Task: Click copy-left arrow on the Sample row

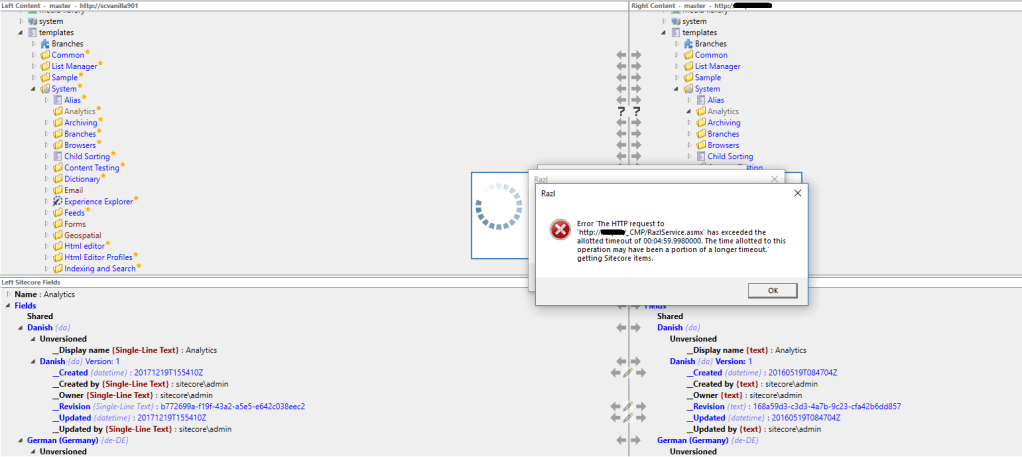Action: coord(621,77)
